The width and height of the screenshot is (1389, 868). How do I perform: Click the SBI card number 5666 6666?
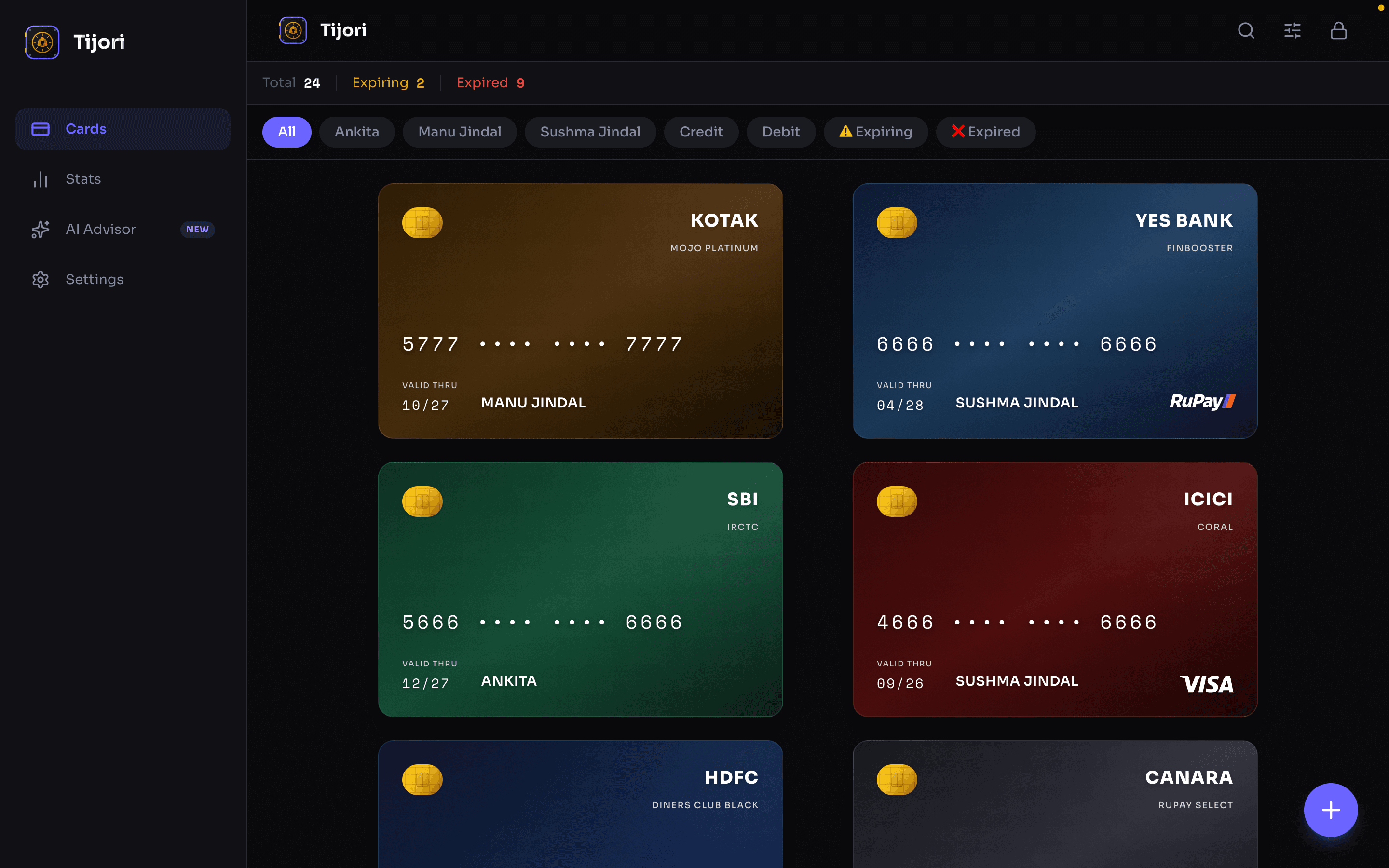(543, 623)
